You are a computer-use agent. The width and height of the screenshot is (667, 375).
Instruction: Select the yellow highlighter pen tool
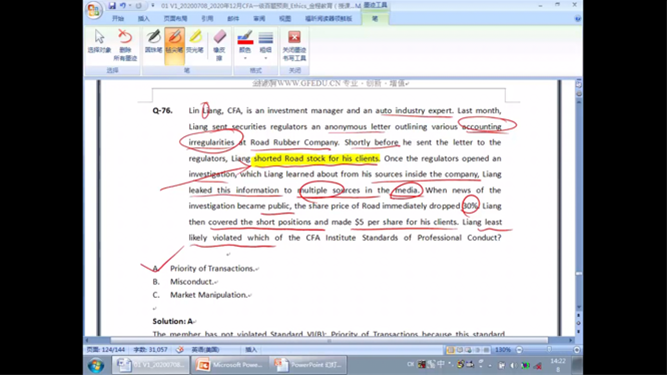[195, 42]
